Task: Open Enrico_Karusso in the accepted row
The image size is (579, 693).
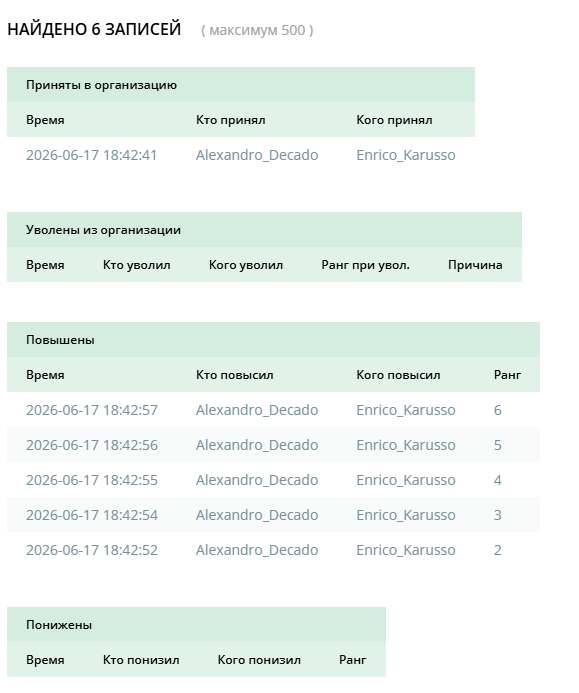Action: click(405, 155)
